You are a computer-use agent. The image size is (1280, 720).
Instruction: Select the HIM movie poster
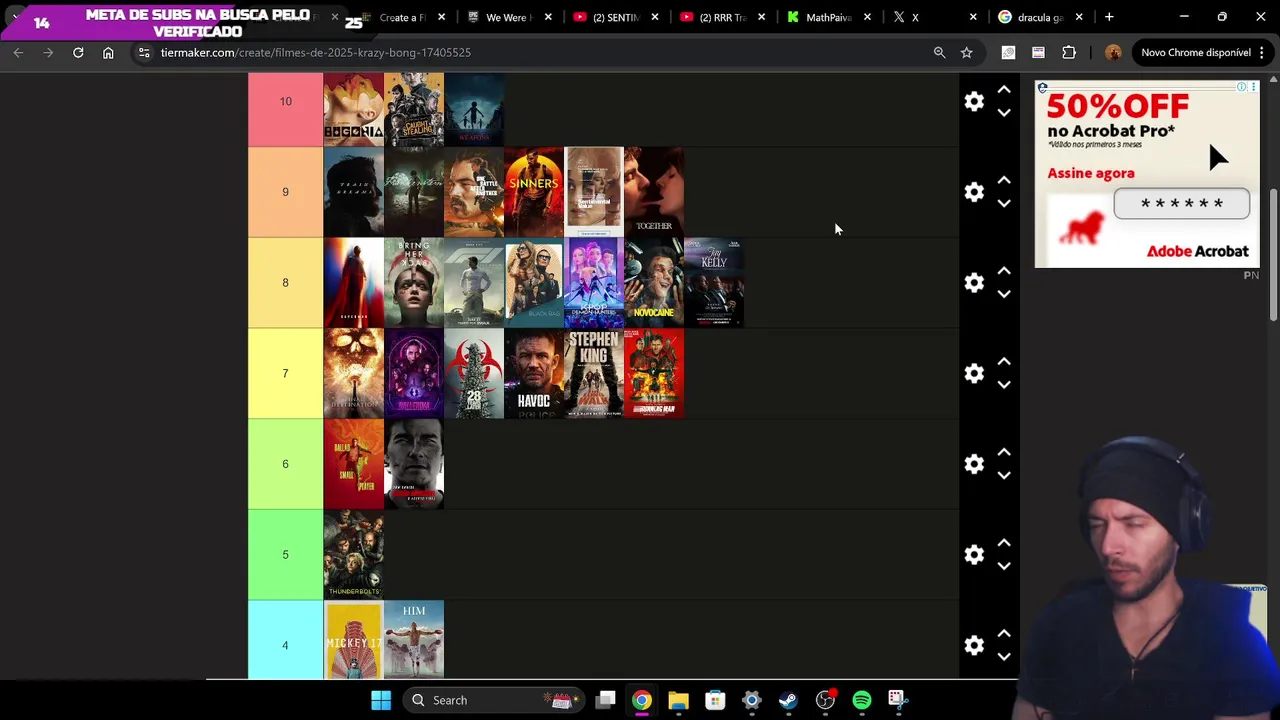pos(414,640)
